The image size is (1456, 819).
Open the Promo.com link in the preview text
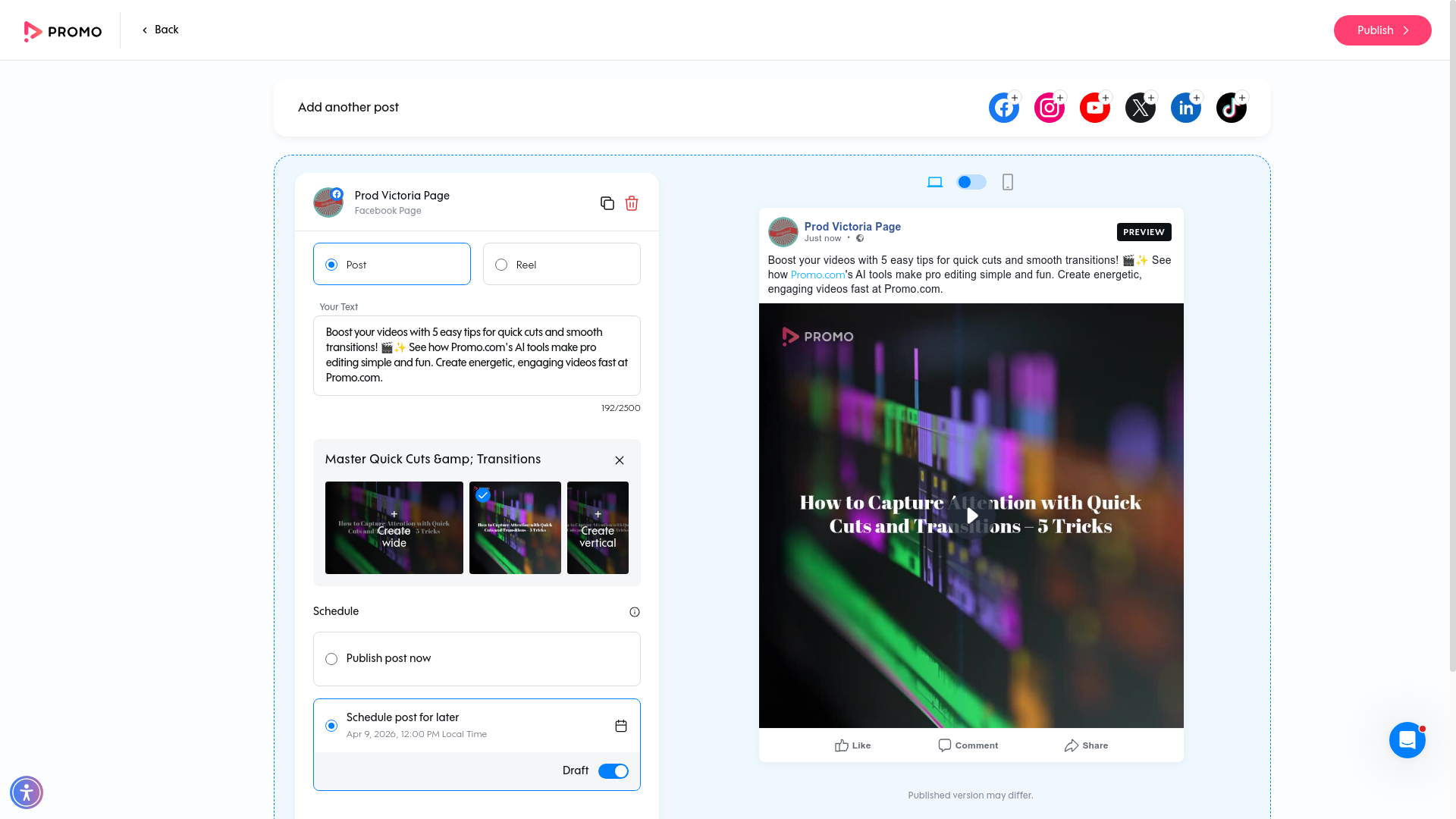[x=817, y=275]
